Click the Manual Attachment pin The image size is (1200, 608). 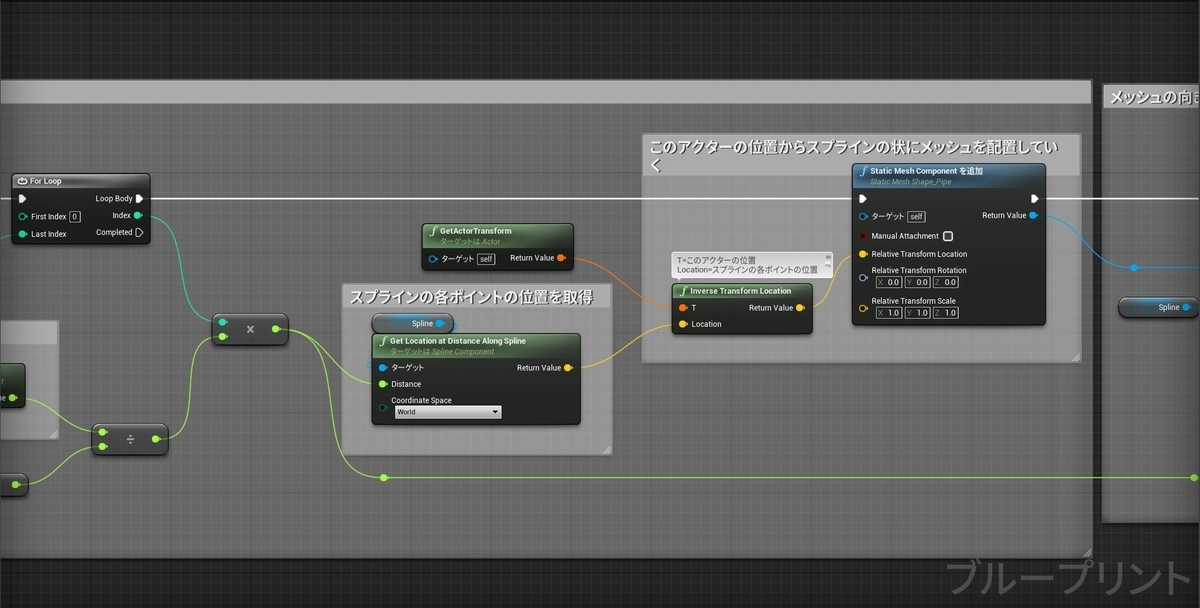864,236
